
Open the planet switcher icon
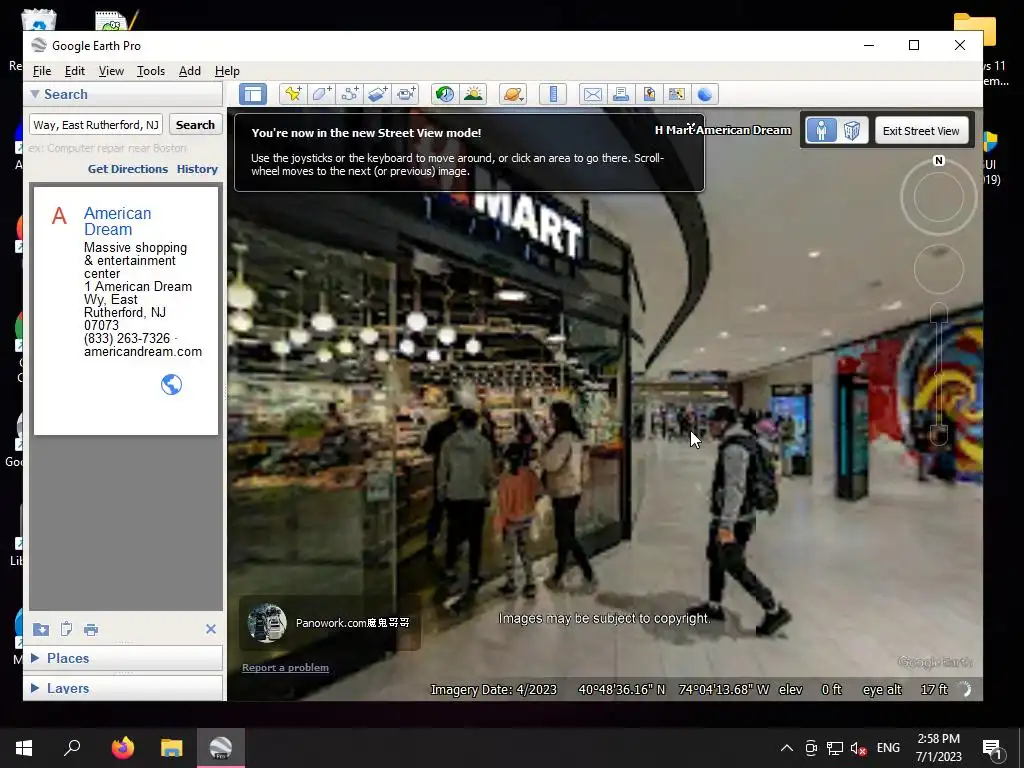pyautogui.click(x=513, y=94)
